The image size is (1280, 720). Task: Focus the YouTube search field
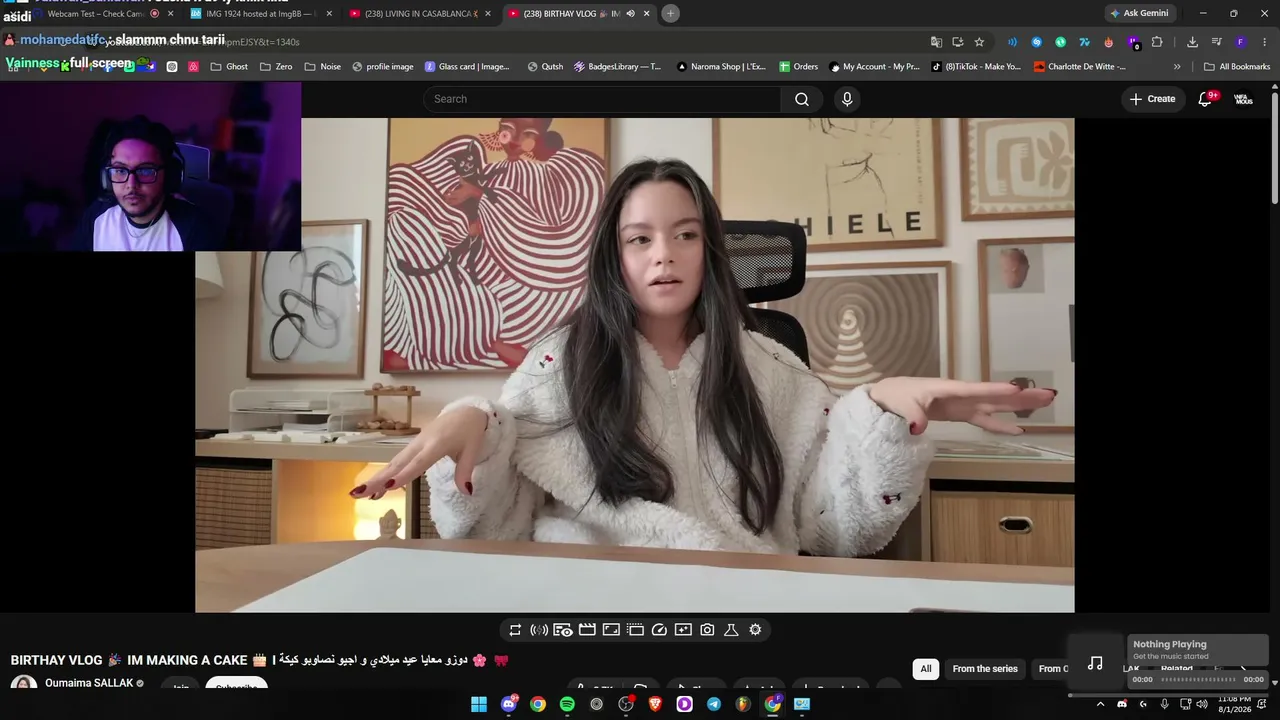[602, 99]
